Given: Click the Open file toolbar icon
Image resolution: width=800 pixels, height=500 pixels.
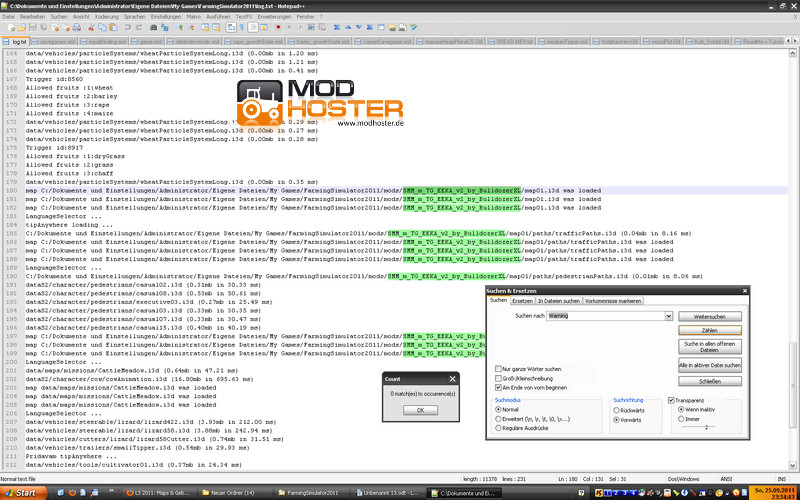Looking at the screenshot, I should 22,28.
